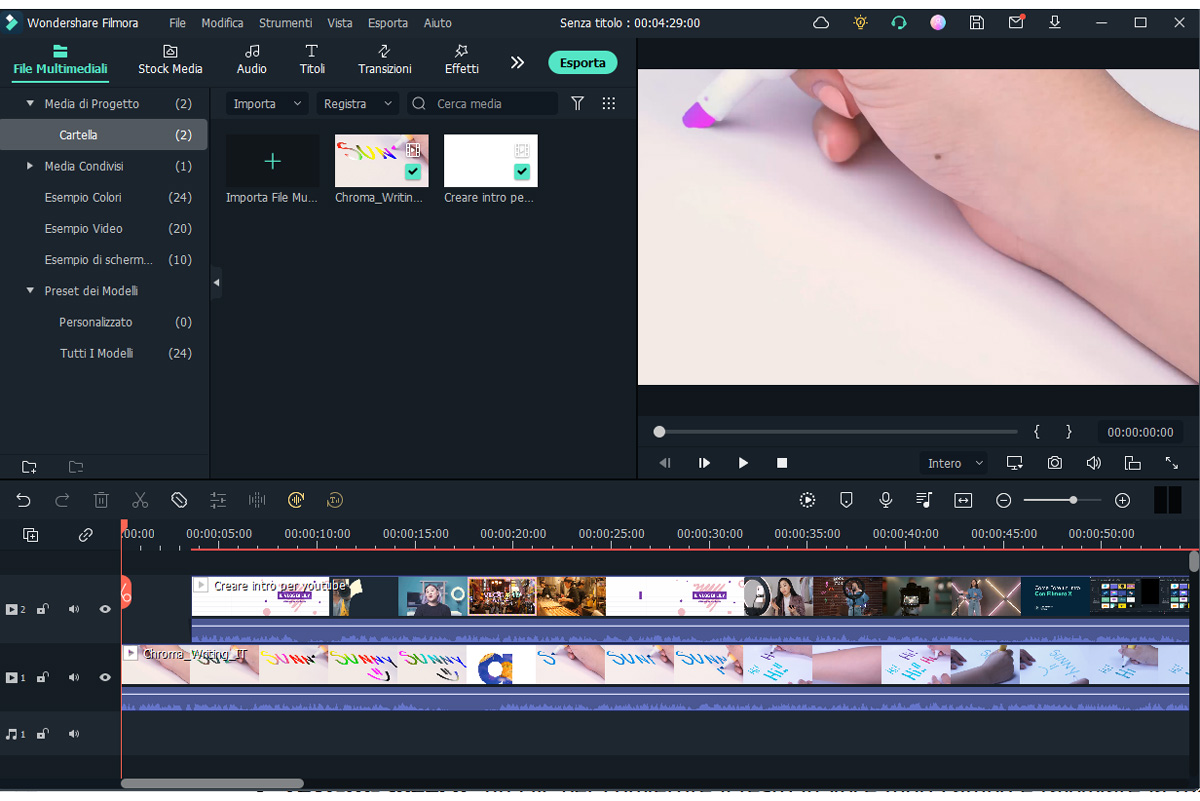Select Esempio Colori category
The width and height of the screenshot is (1200, 801).
click(83, 198)
